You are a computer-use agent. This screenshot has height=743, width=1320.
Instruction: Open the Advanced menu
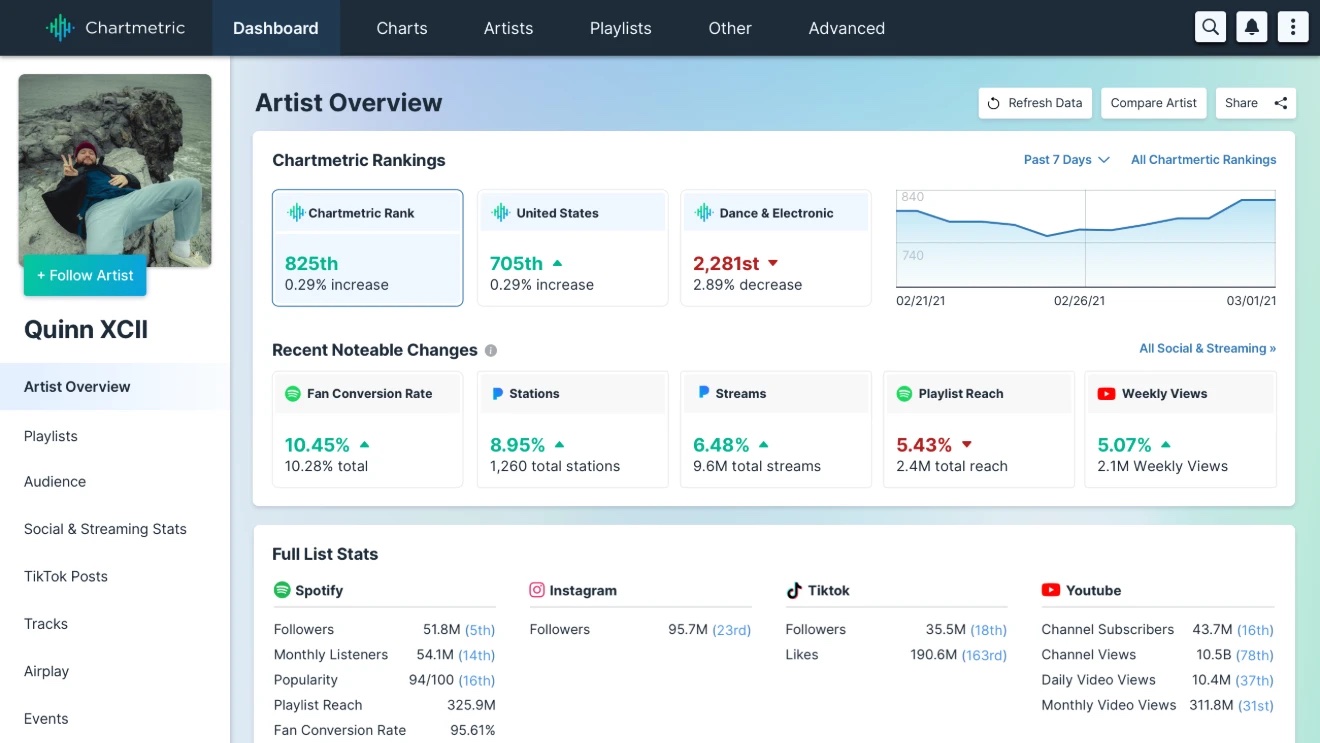click(x=847, y=28)
